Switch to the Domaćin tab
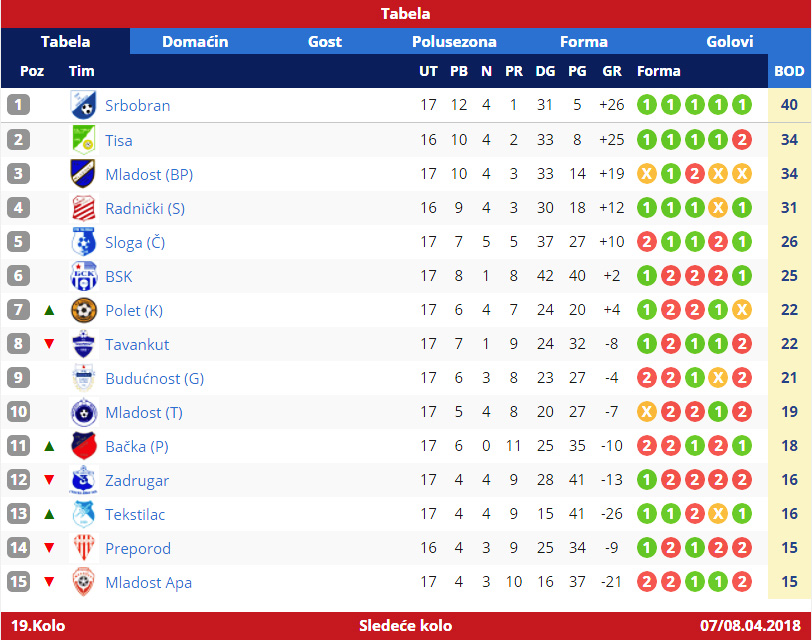This screenshot has height=640, width=812. [195, 41]
